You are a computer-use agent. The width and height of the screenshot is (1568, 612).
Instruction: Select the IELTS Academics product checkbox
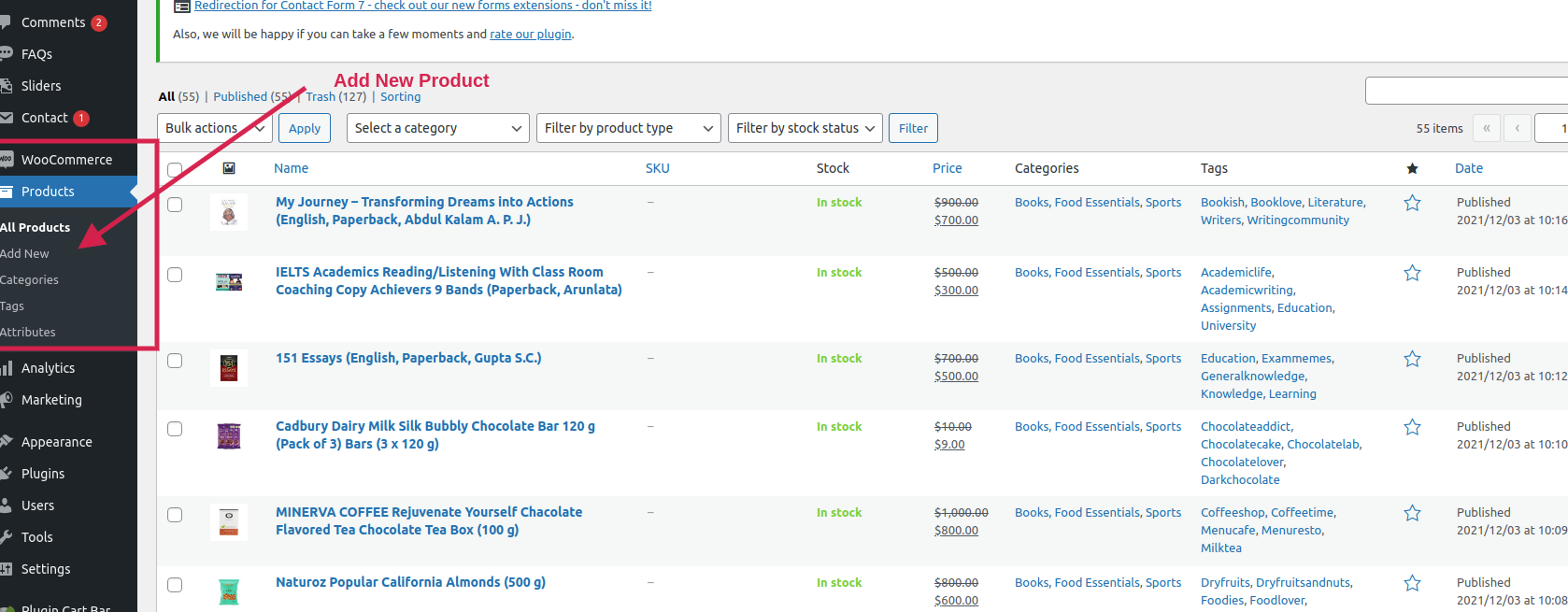tap(175, 275)
